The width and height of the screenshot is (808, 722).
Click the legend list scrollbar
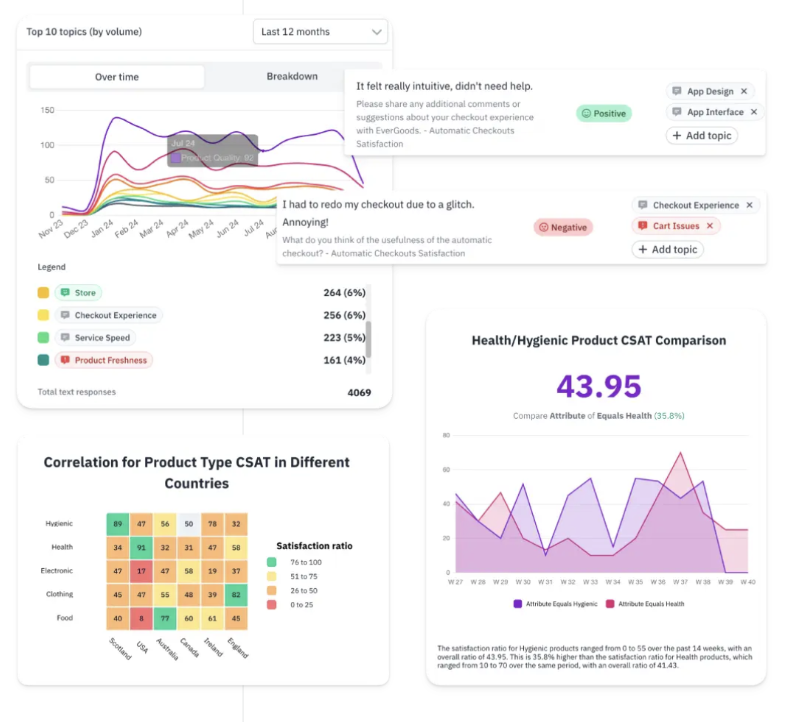coord(368,338)
